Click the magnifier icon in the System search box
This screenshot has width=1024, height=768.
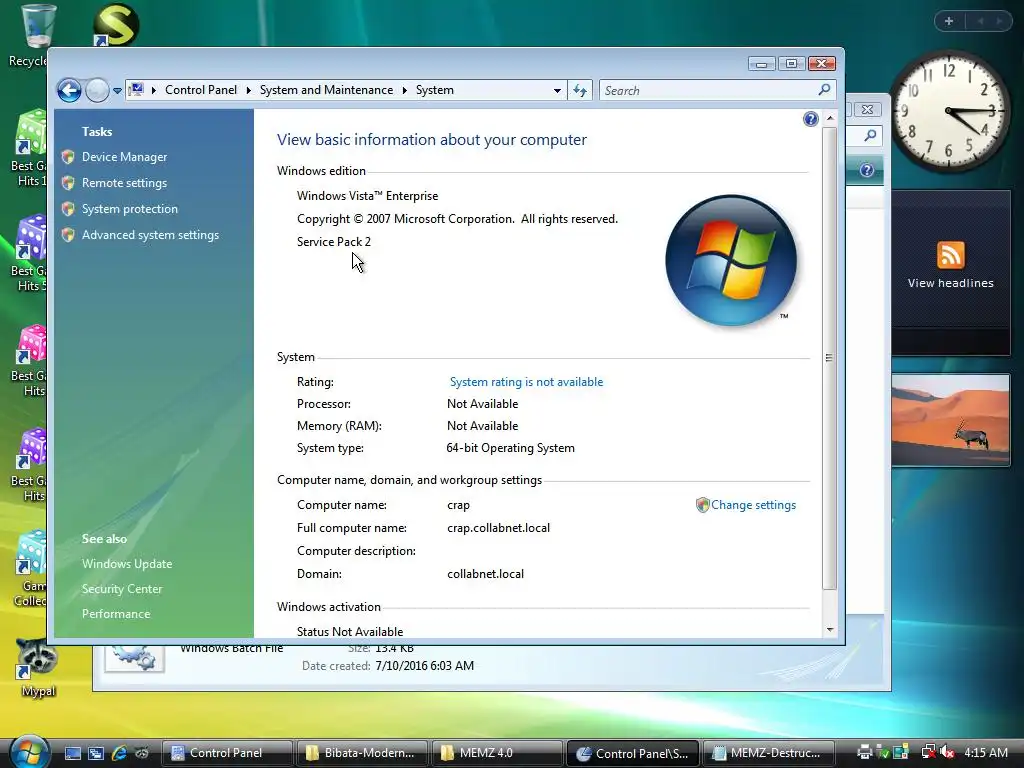click(825, 89)
